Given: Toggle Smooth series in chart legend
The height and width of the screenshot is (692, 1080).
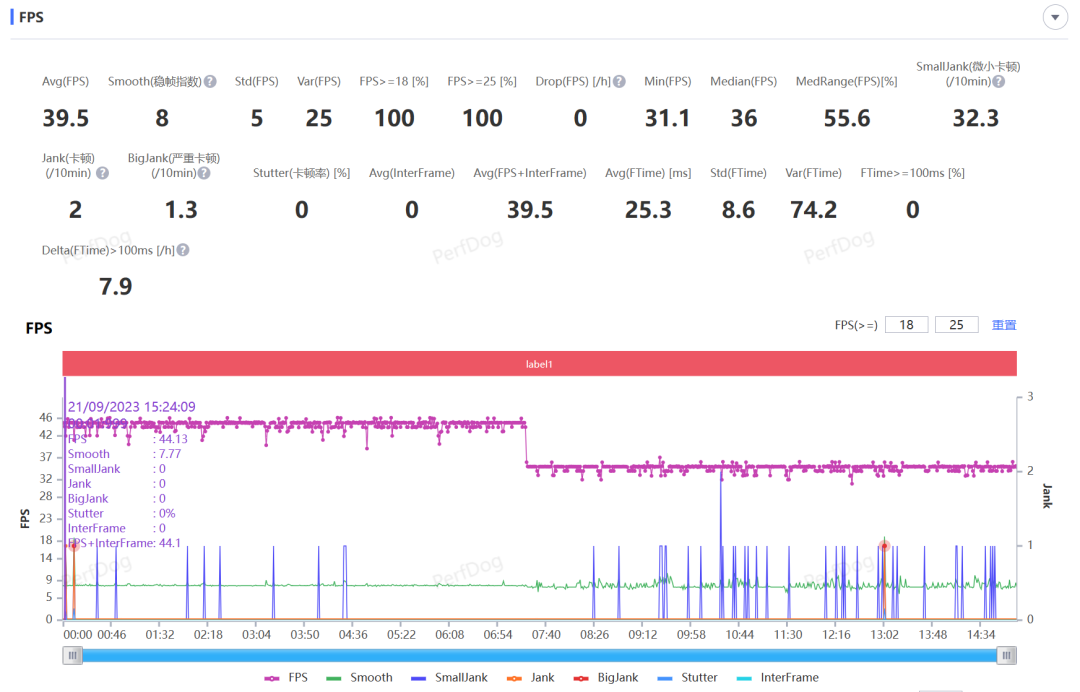Looking at the screenshot, I should pos(360,678).
